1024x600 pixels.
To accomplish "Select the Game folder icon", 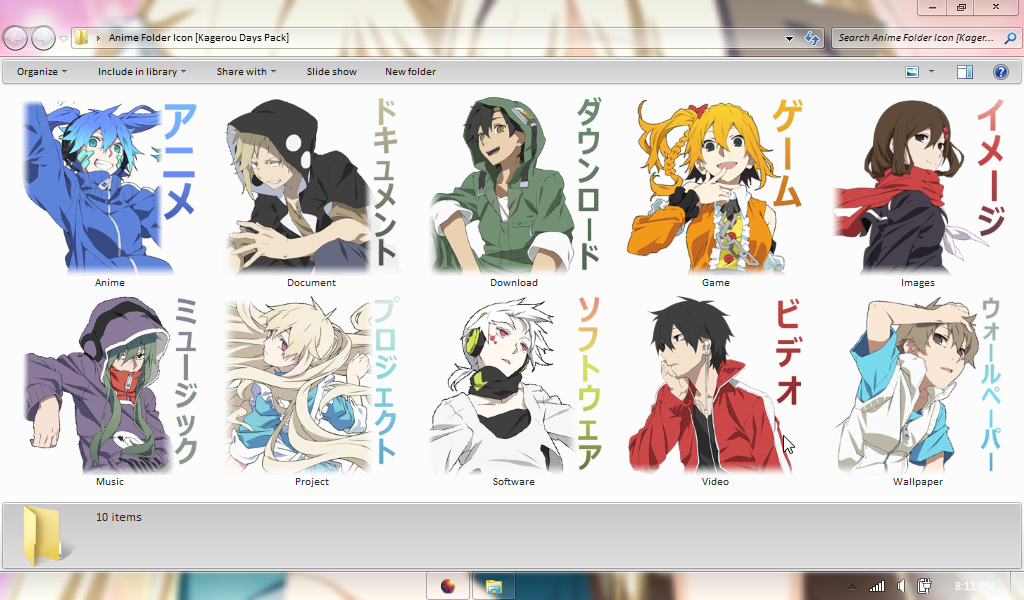I will 716,186.
